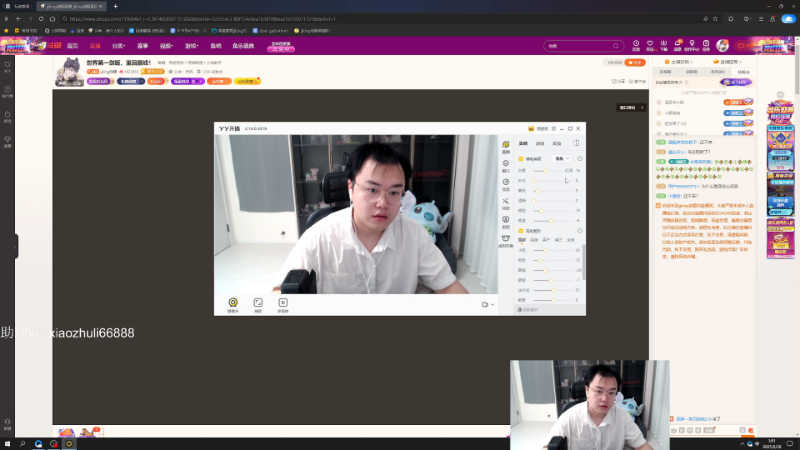Select the hexagon layers icon in YY sidebar
800x450 pixels.
506,165
